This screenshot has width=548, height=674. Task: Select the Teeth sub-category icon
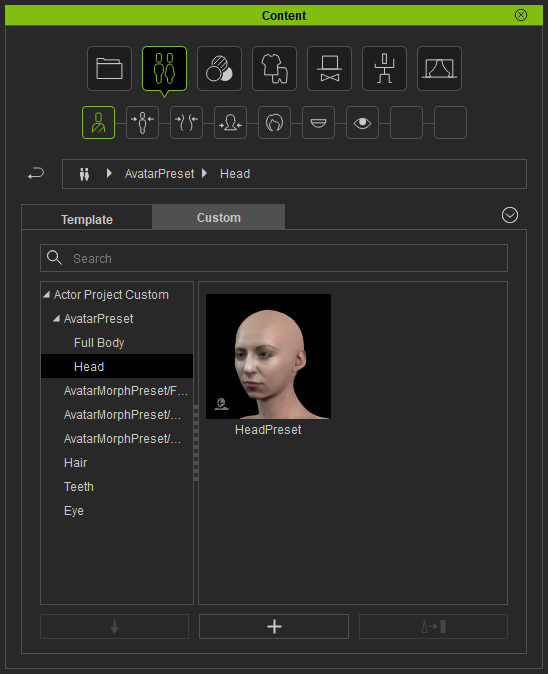[x=318, y=123]
